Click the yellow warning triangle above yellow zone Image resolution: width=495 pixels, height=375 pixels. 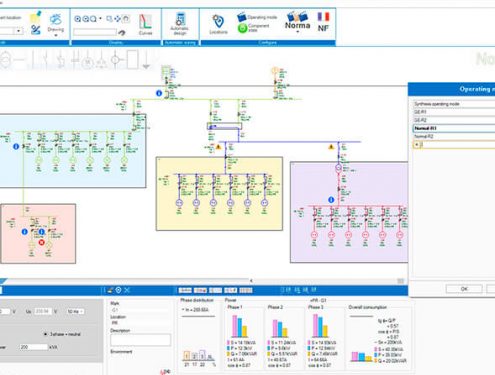219,147
